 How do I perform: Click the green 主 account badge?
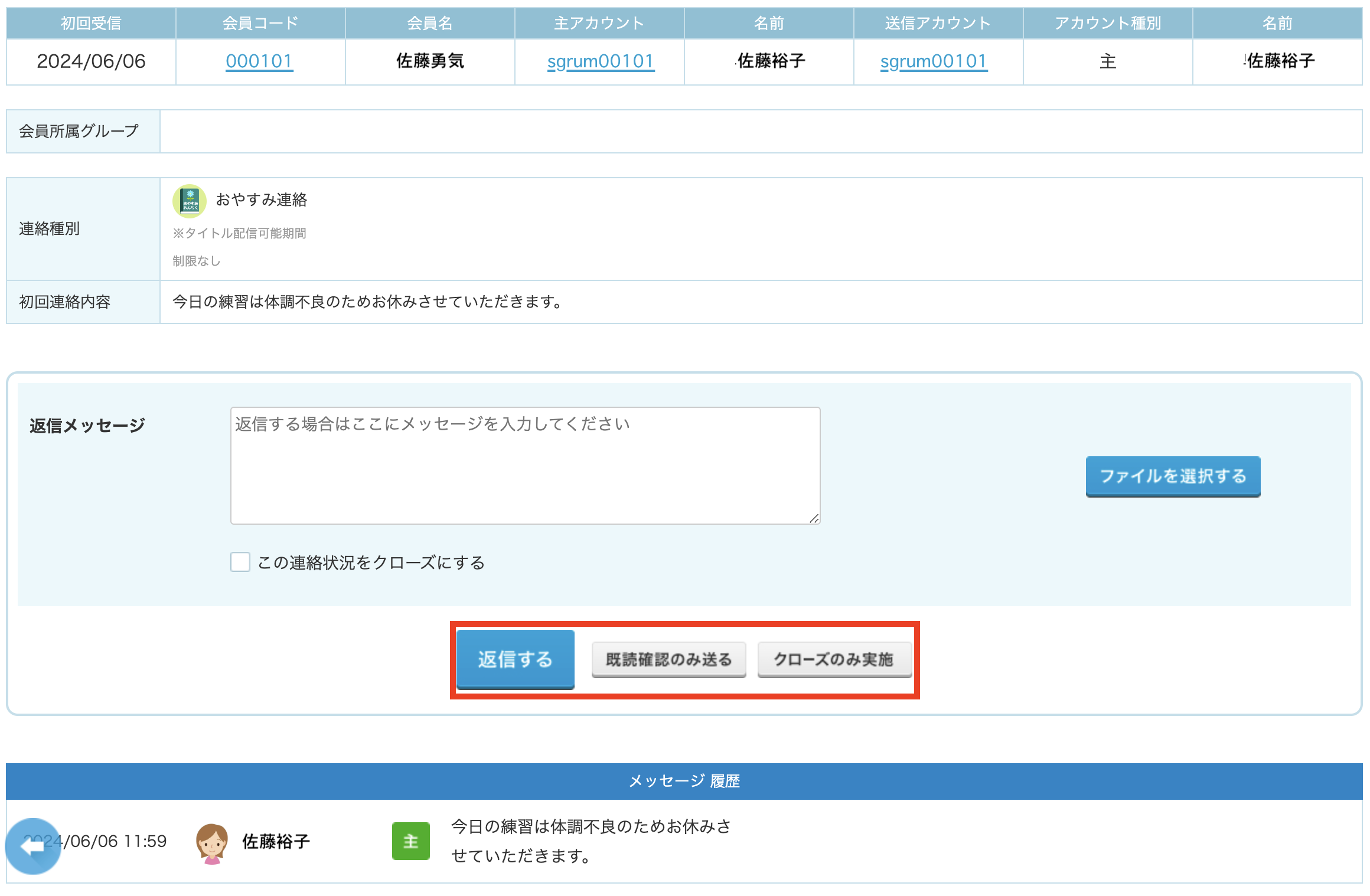click(410, 841)
